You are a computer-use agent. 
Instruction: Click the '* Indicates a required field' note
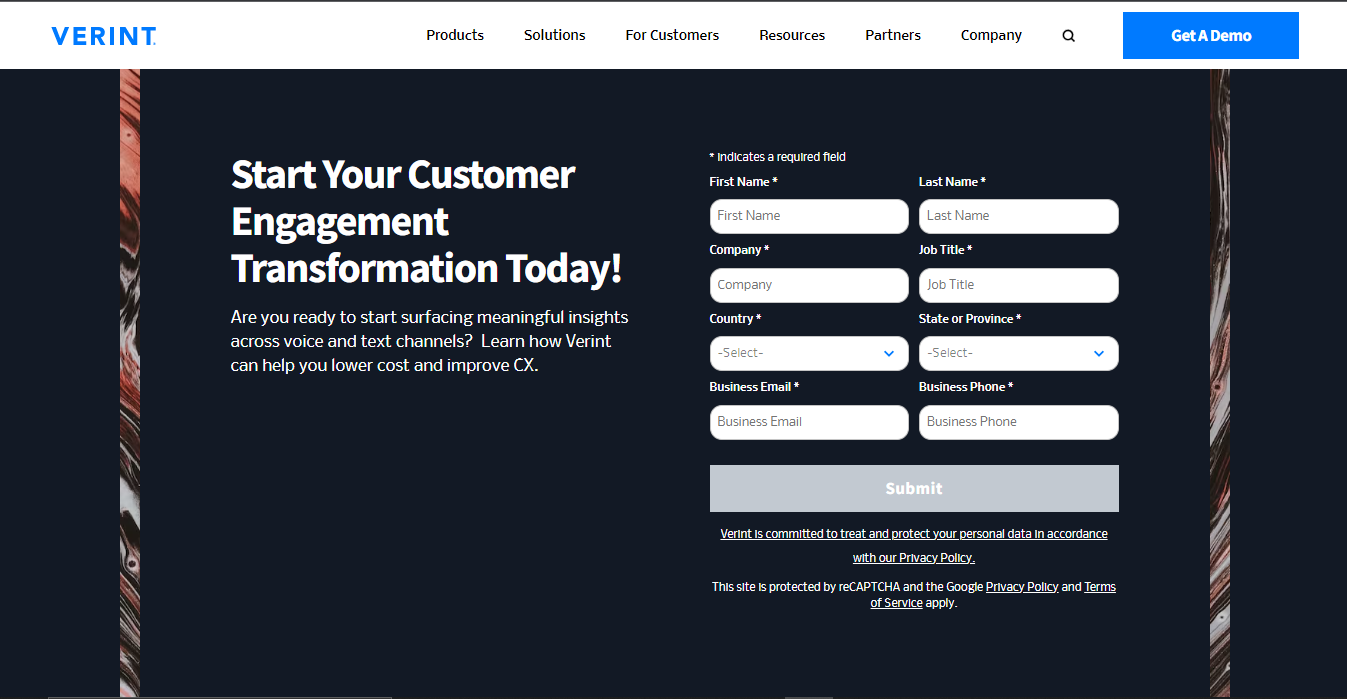778,157
